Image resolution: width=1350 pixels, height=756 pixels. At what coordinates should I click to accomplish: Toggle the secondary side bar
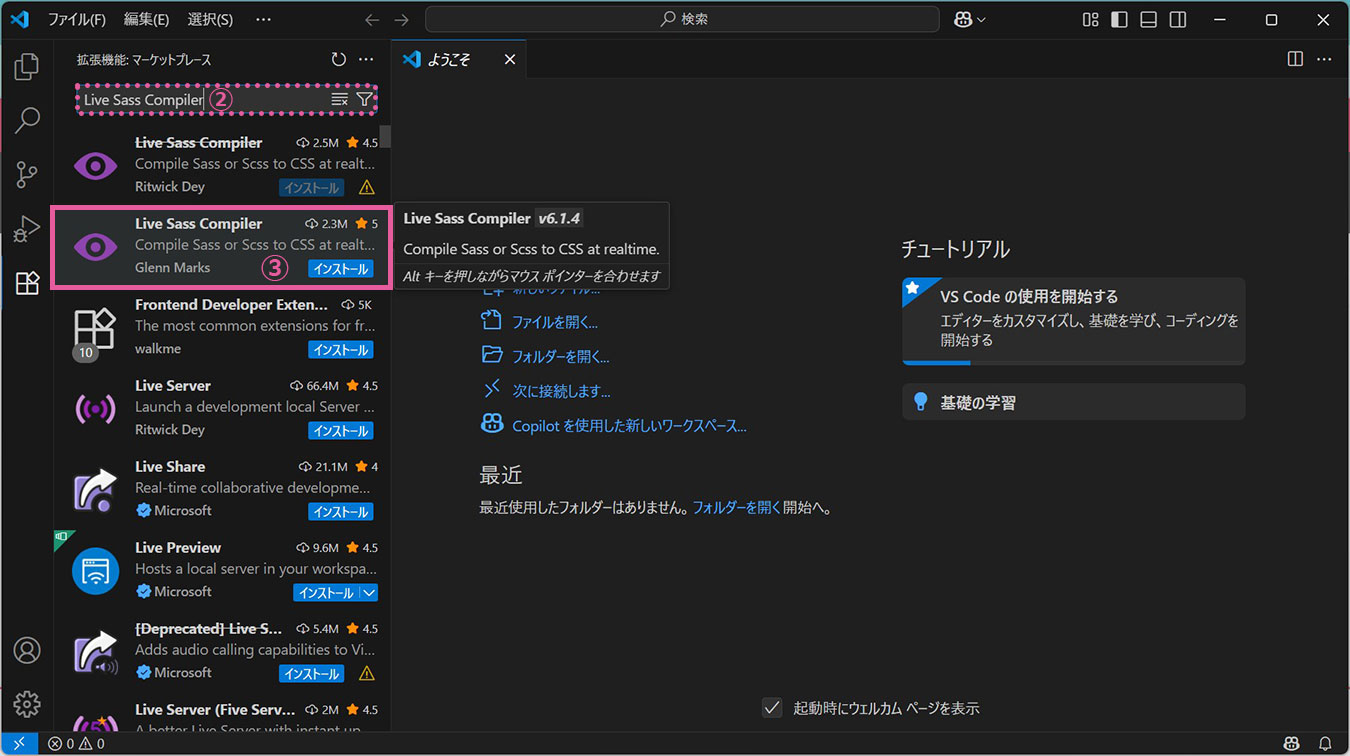point(1178,20)
